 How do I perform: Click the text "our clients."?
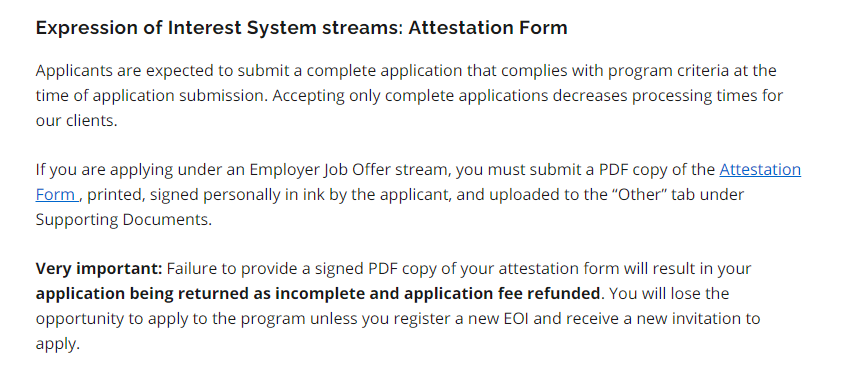(77, 120)
